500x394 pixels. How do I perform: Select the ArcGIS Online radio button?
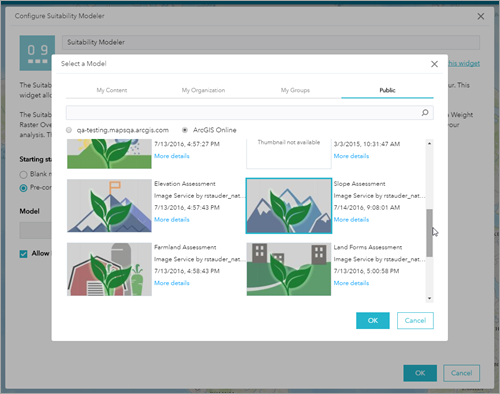(185, 130)
